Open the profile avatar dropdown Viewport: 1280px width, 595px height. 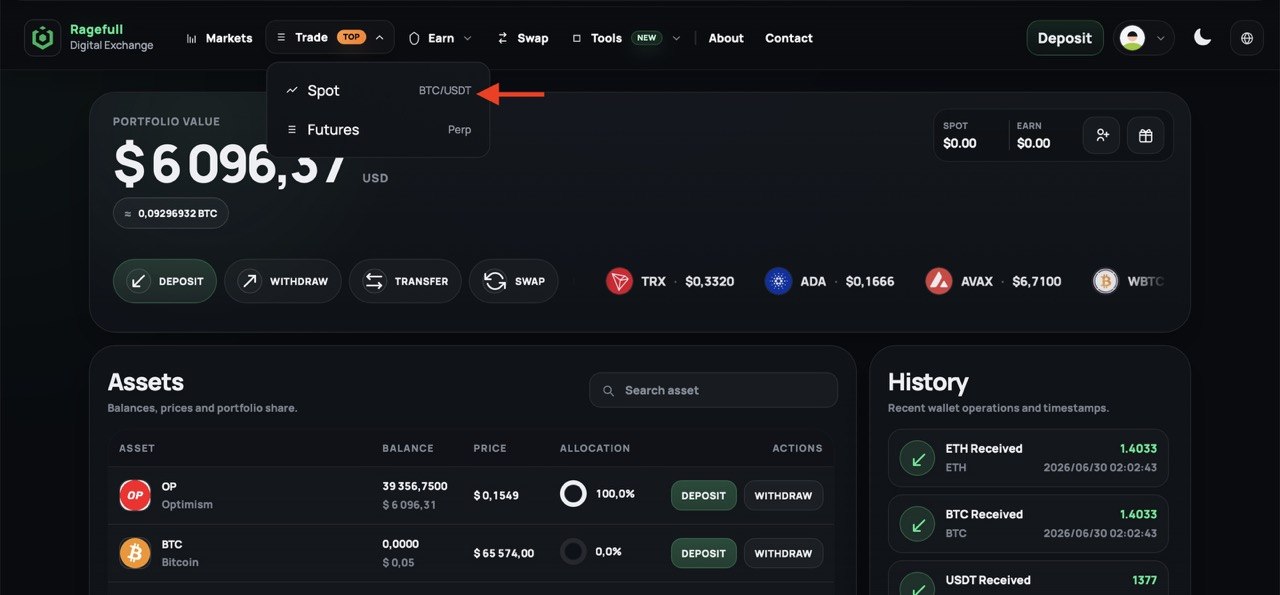pos(1143,38)
